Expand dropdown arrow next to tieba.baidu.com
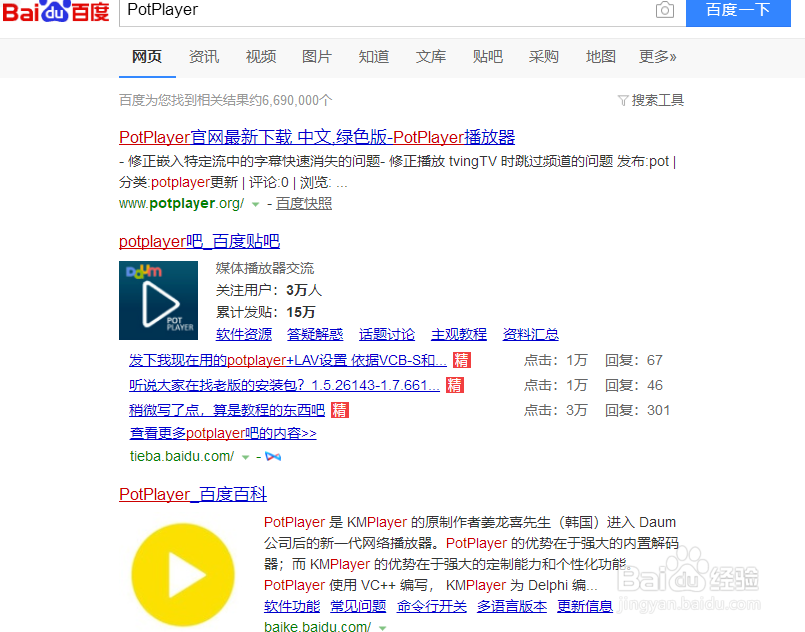Screen dimensions: 805x632 [x=245, y=457]
